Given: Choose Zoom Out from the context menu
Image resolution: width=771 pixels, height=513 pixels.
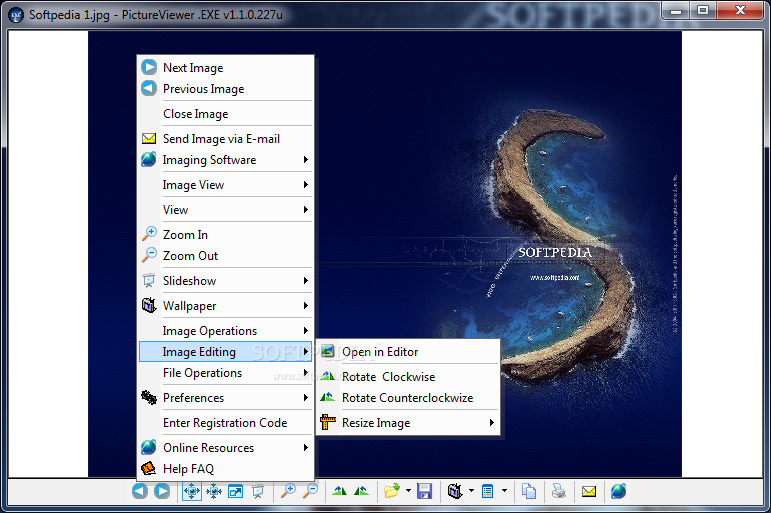Looking at the screenshot, I should tap(226, 256).
